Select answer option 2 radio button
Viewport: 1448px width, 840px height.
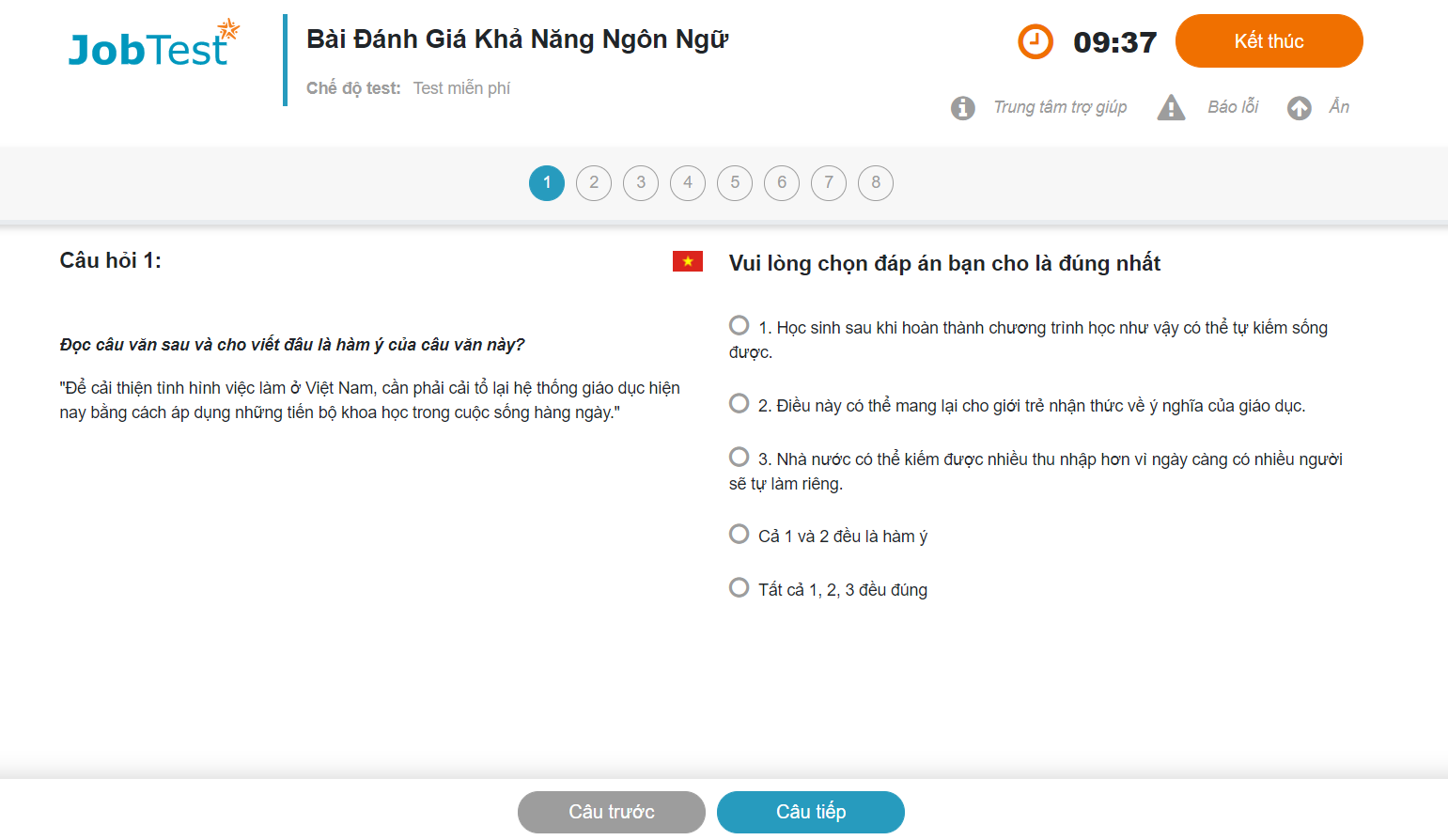coord(740,403)
